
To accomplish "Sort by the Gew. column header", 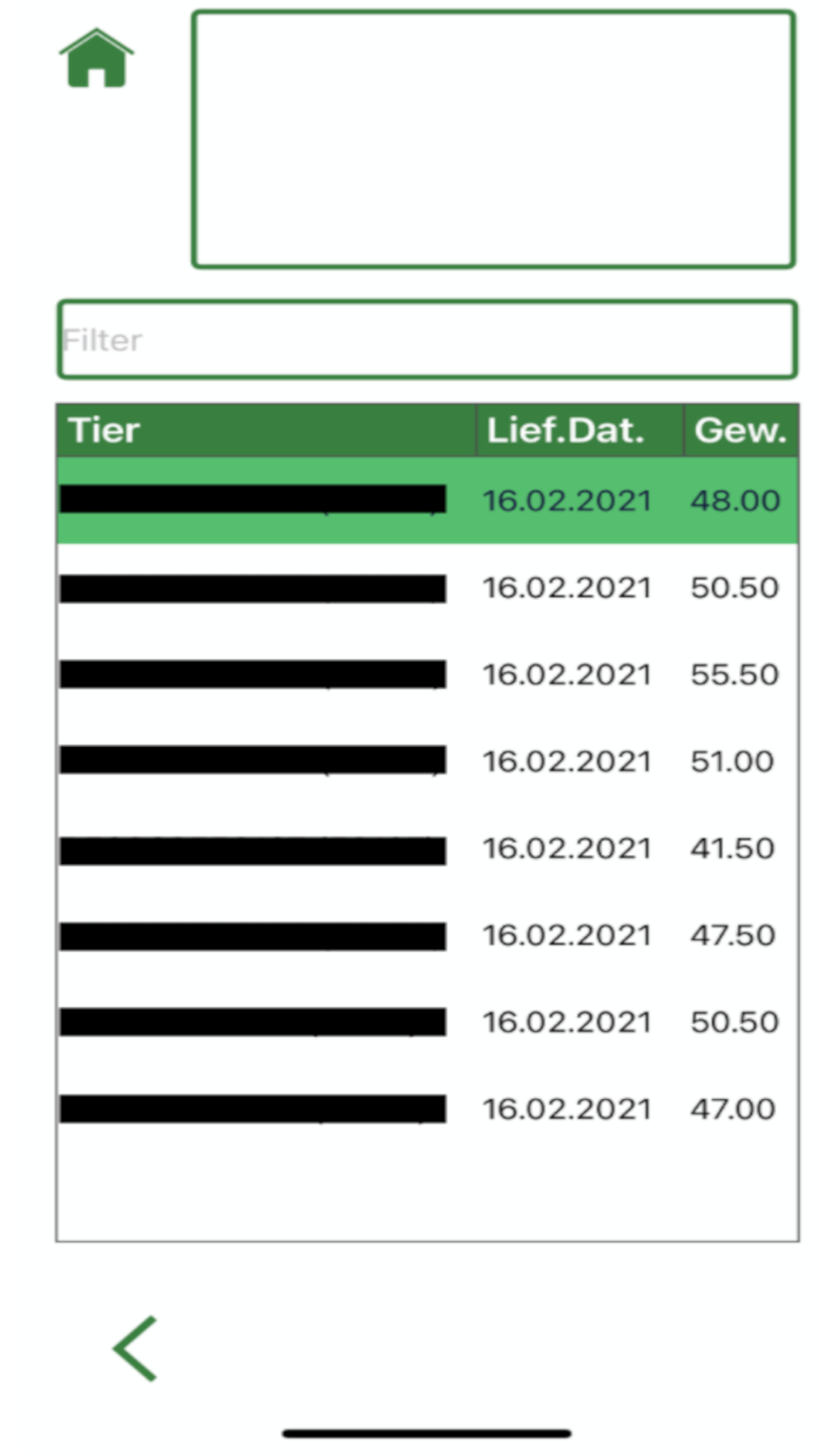I will pos(740,430).
